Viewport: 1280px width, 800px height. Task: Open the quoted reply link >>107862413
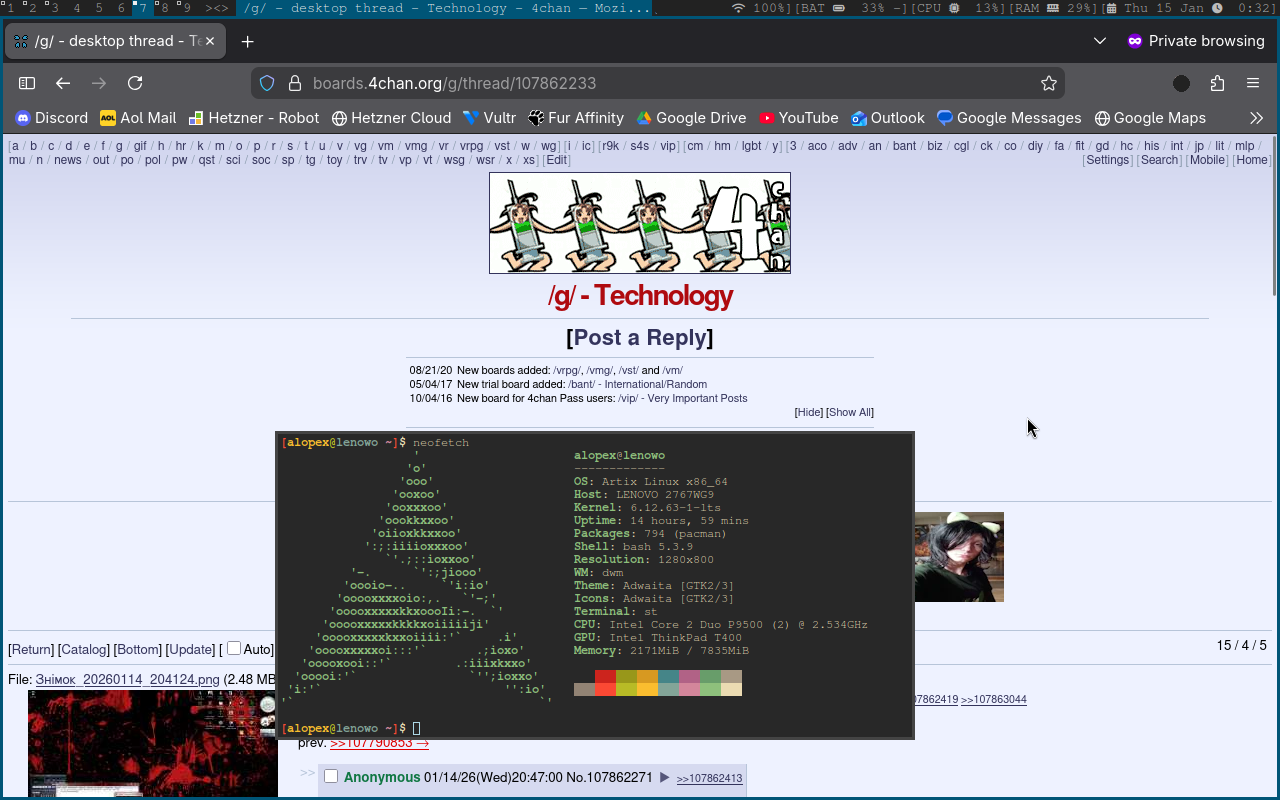(710, 779)
